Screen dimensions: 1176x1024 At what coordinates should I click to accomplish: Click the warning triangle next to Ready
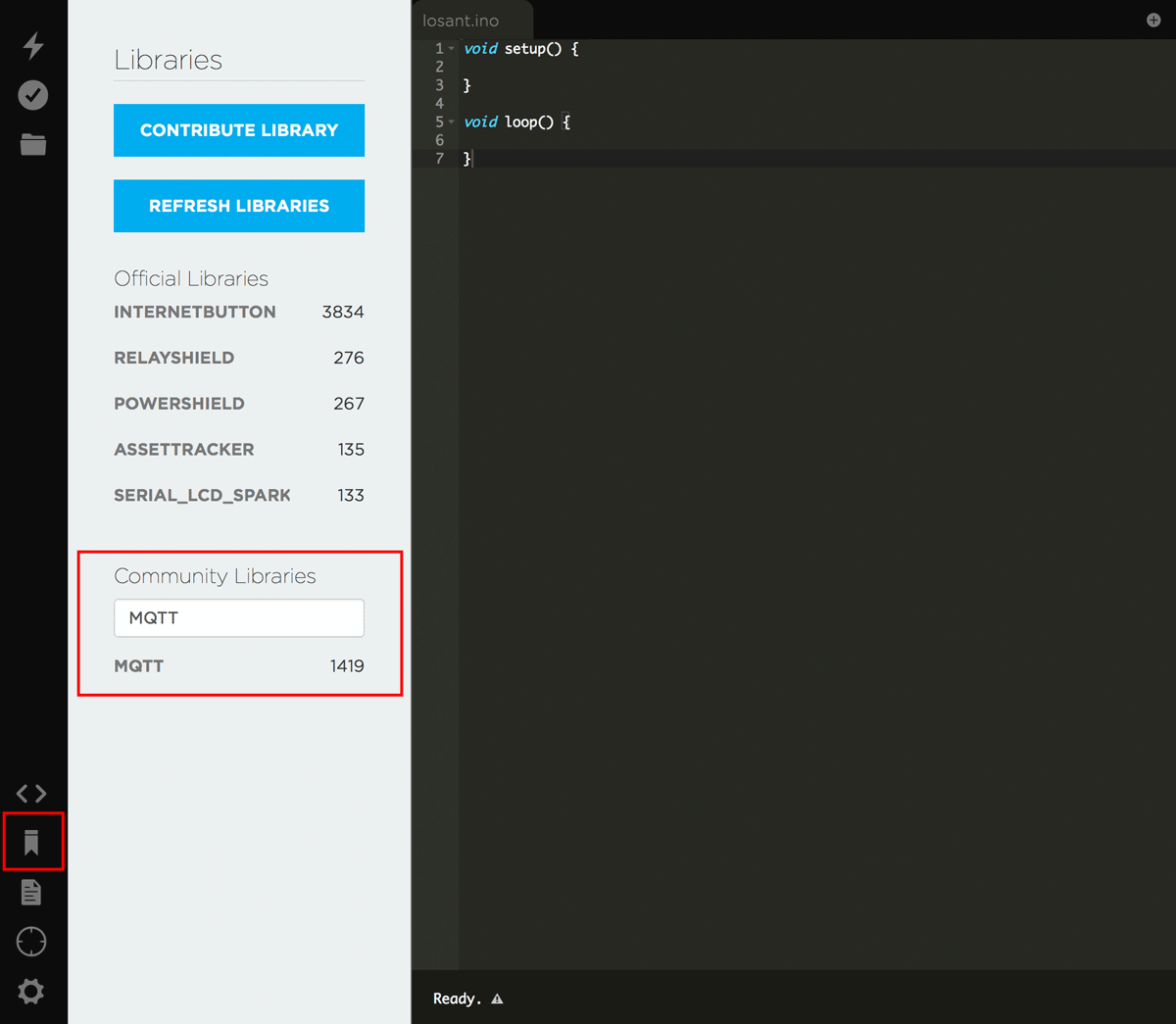pyautogui.click(x=497, y=1000)
